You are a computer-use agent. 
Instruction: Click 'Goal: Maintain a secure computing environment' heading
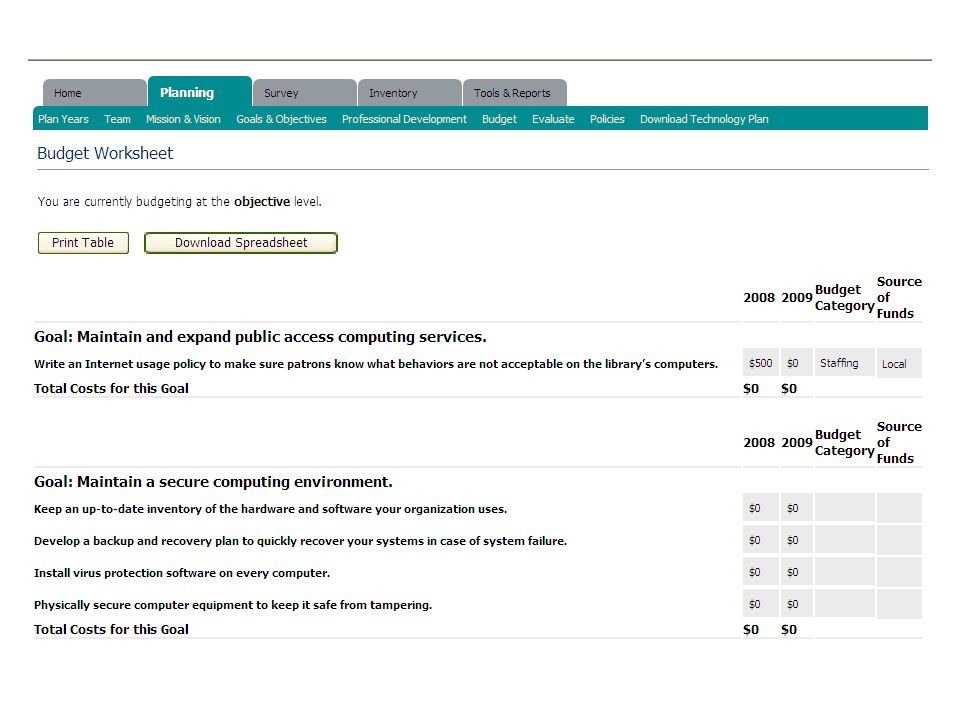click(213, 482)
